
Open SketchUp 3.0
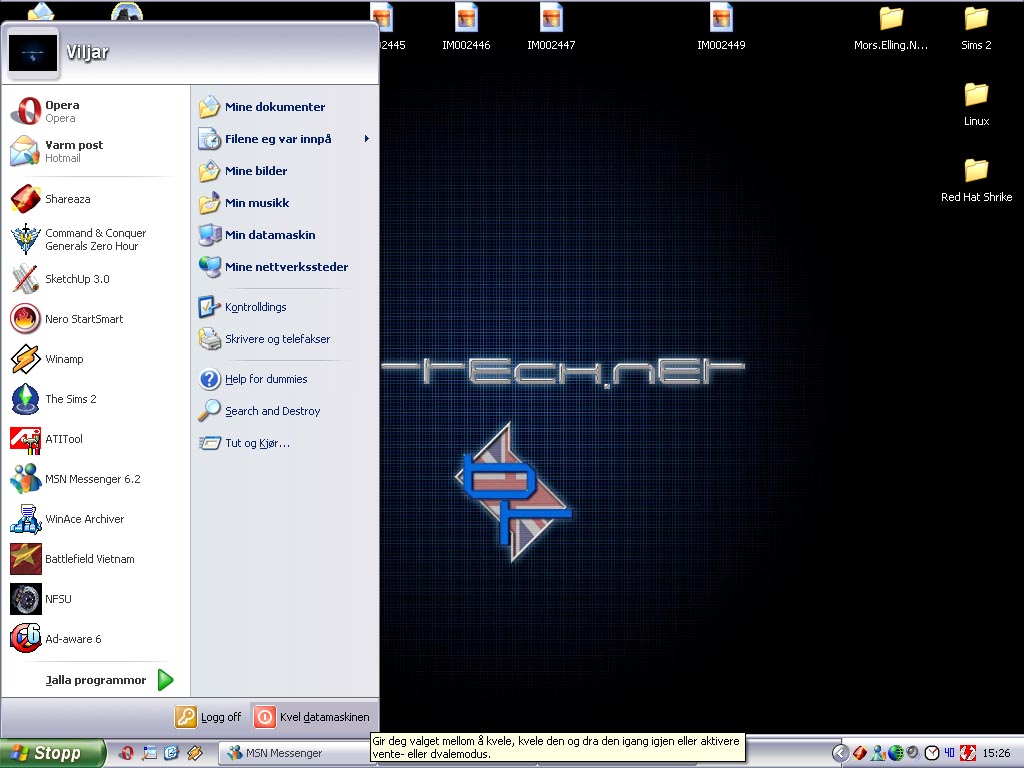click(x=96, y=279)
